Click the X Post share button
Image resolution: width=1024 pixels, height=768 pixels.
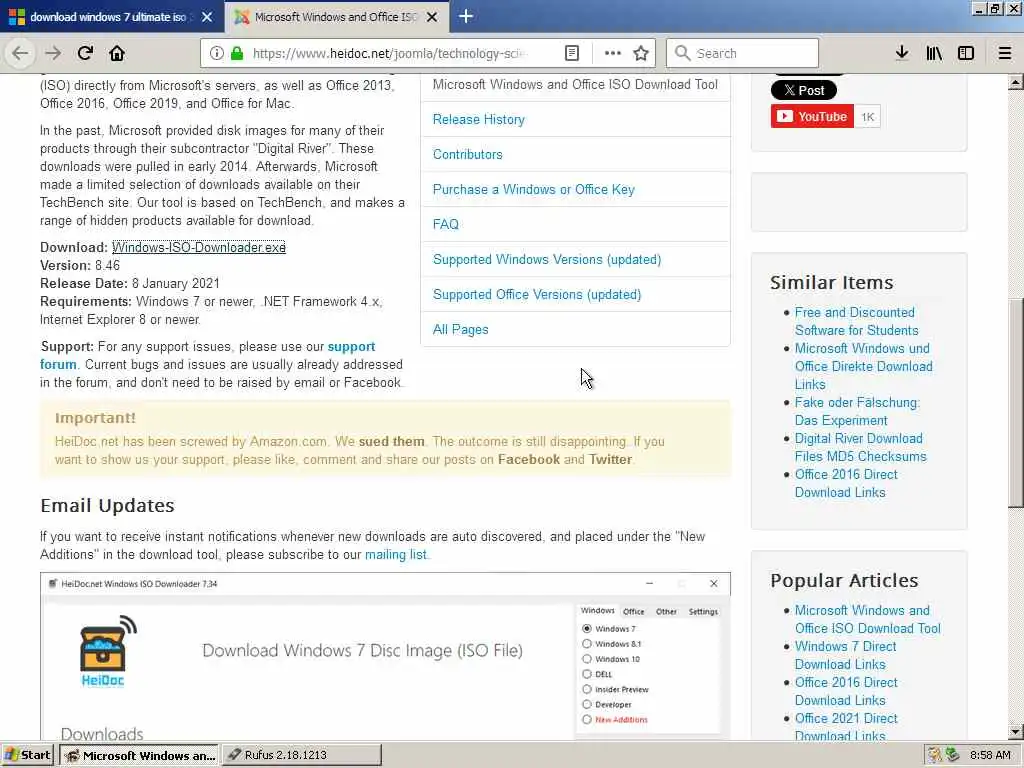click(x=803, y=90)
